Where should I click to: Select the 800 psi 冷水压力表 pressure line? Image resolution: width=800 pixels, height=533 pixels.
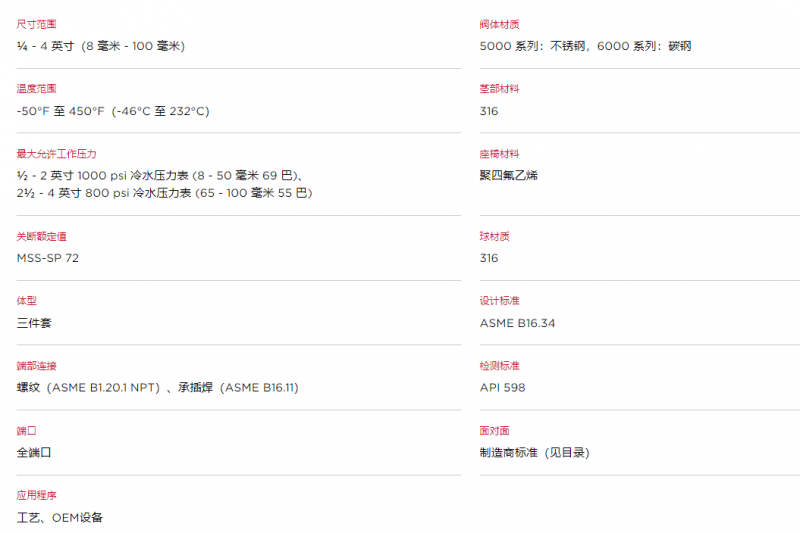(164, 193)
